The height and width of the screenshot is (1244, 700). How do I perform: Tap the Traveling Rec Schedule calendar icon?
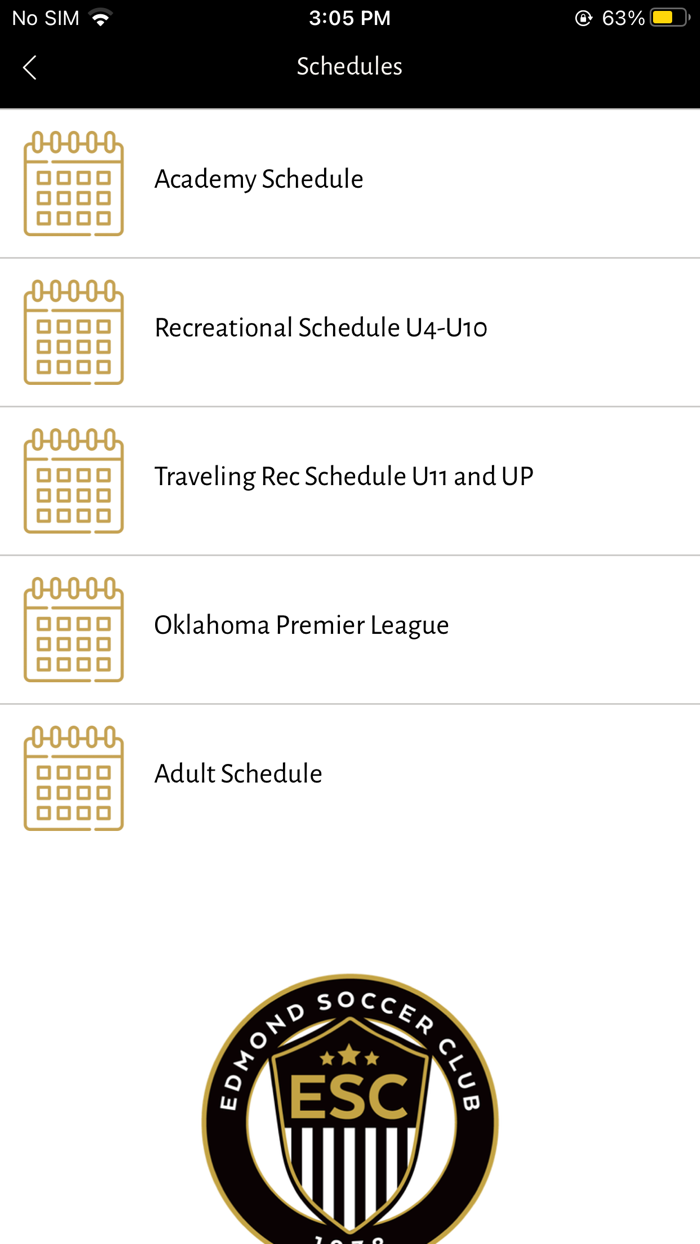tap(73, 479)
